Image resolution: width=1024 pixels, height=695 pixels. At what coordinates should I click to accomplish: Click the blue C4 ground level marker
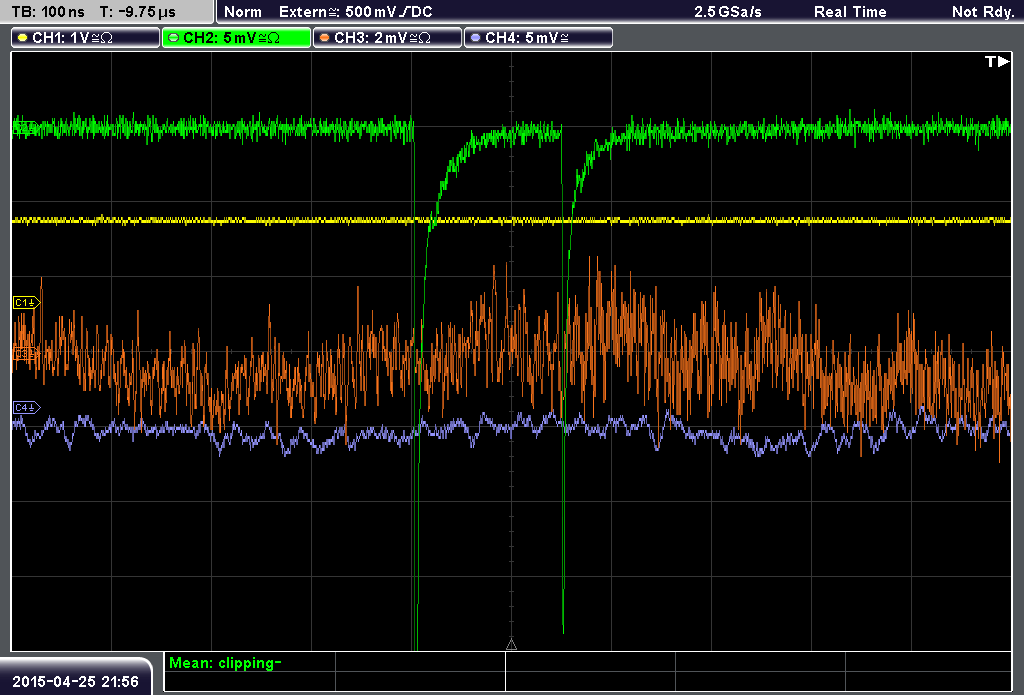[26, 408]
